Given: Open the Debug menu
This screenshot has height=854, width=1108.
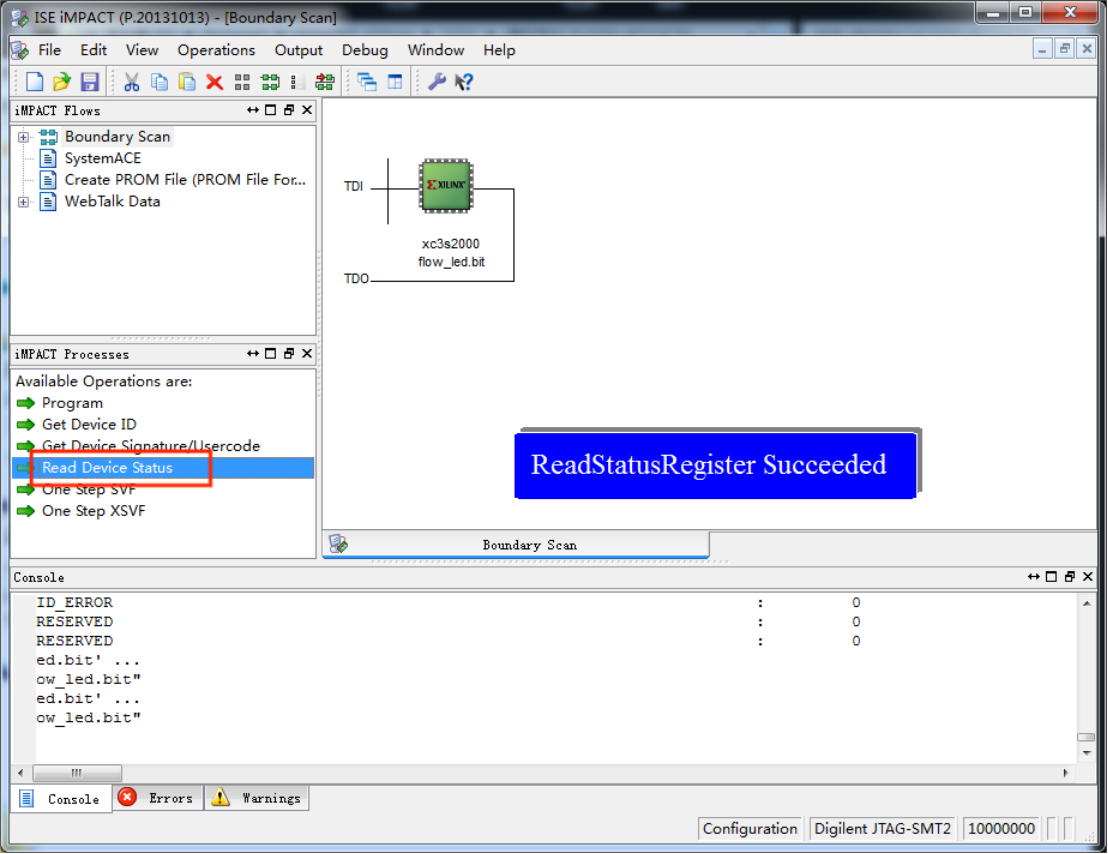Looking at the screenshot, I should coord(365,50).
